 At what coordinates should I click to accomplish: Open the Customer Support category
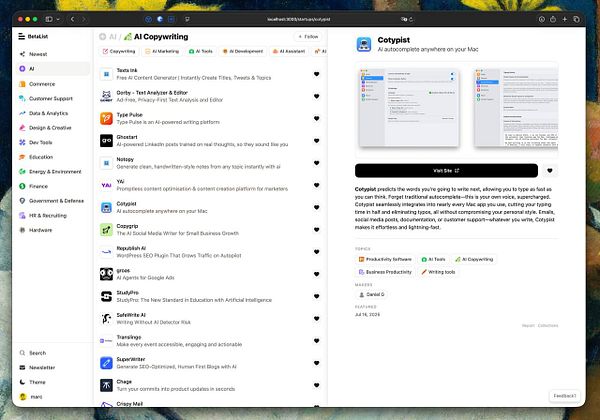pos(51,99)
